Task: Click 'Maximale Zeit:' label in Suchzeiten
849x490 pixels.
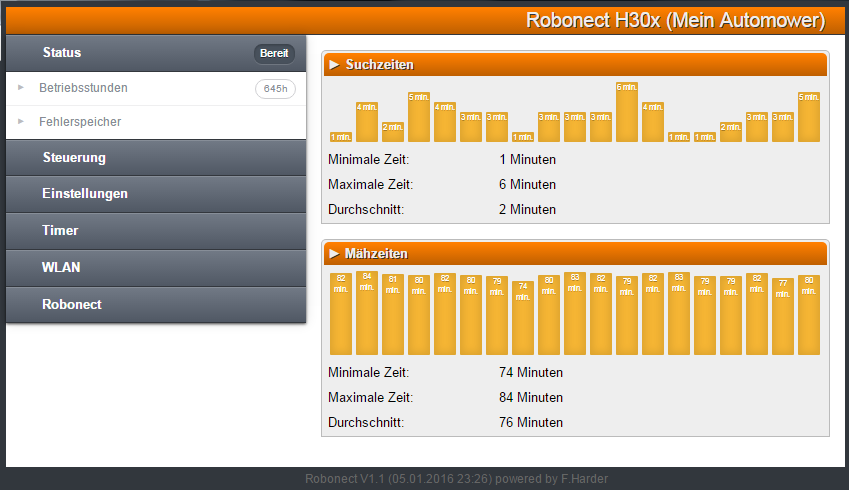Action: click(x=370, y=185)
